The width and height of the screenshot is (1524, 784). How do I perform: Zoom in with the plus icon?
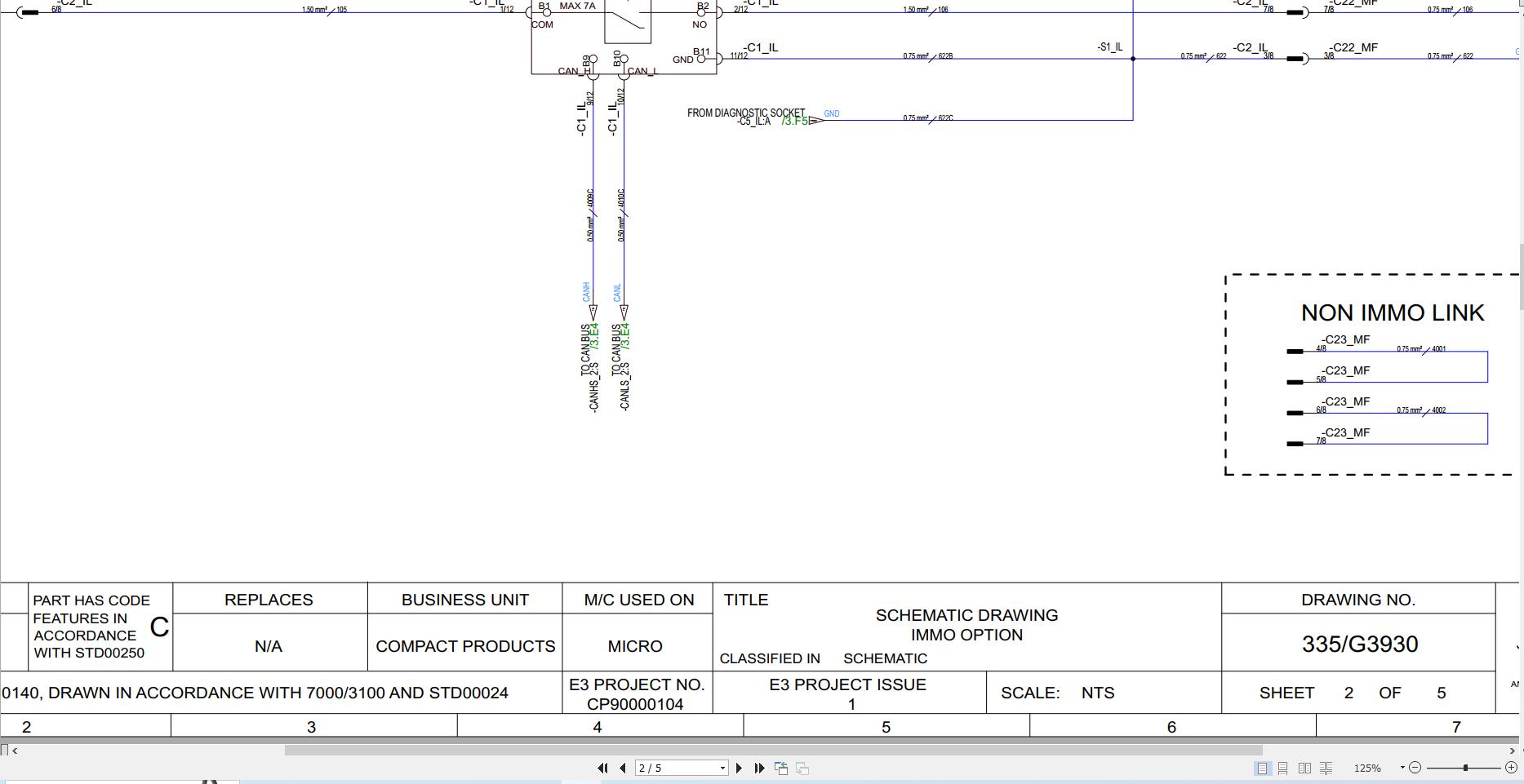pos(1512,768)
